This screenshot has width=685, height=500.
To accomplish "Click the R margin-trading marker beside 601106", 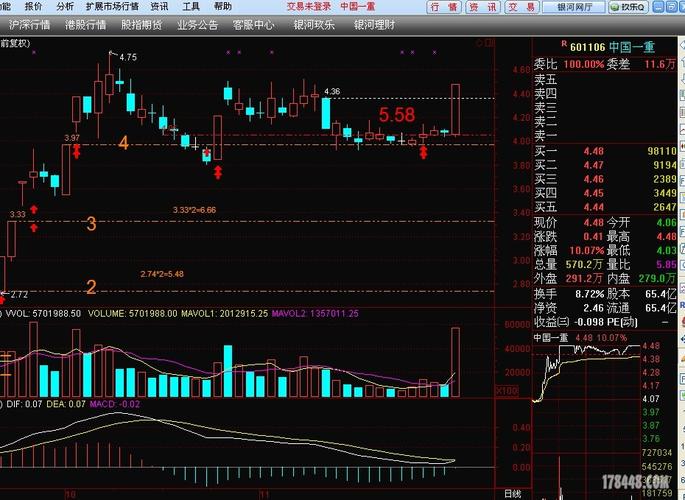I will [x=564, y=44].
